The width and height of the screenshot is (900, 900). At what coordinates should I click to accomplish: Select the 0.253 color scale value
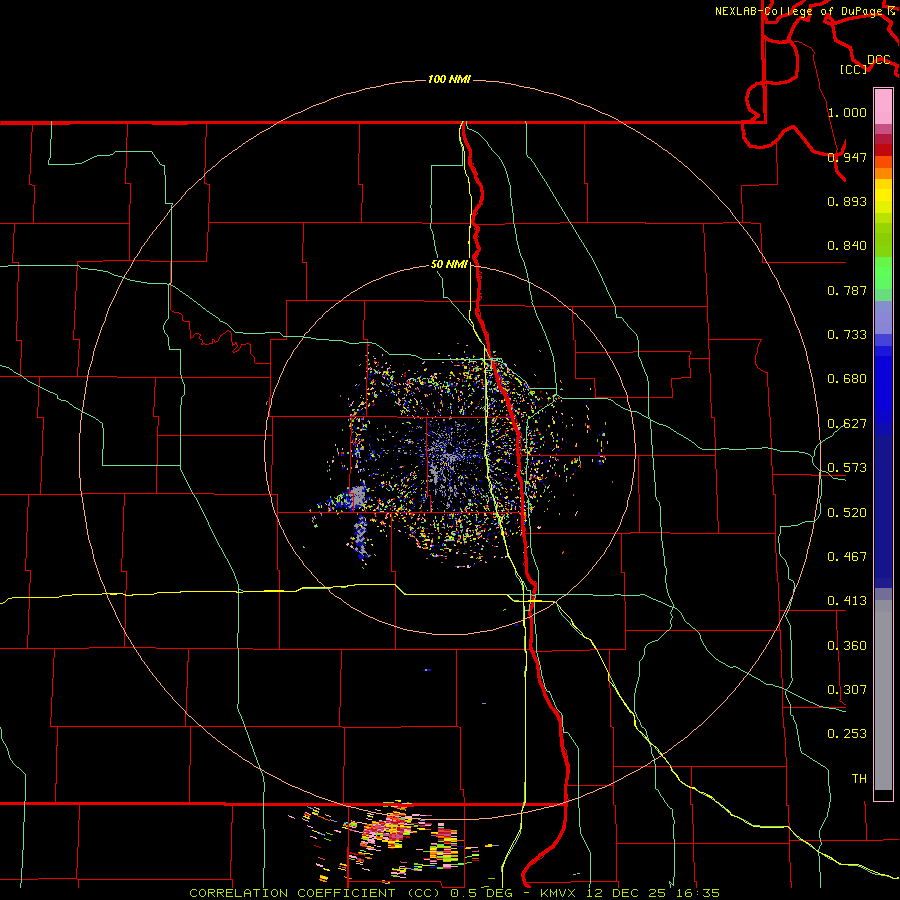coord(847,734)
